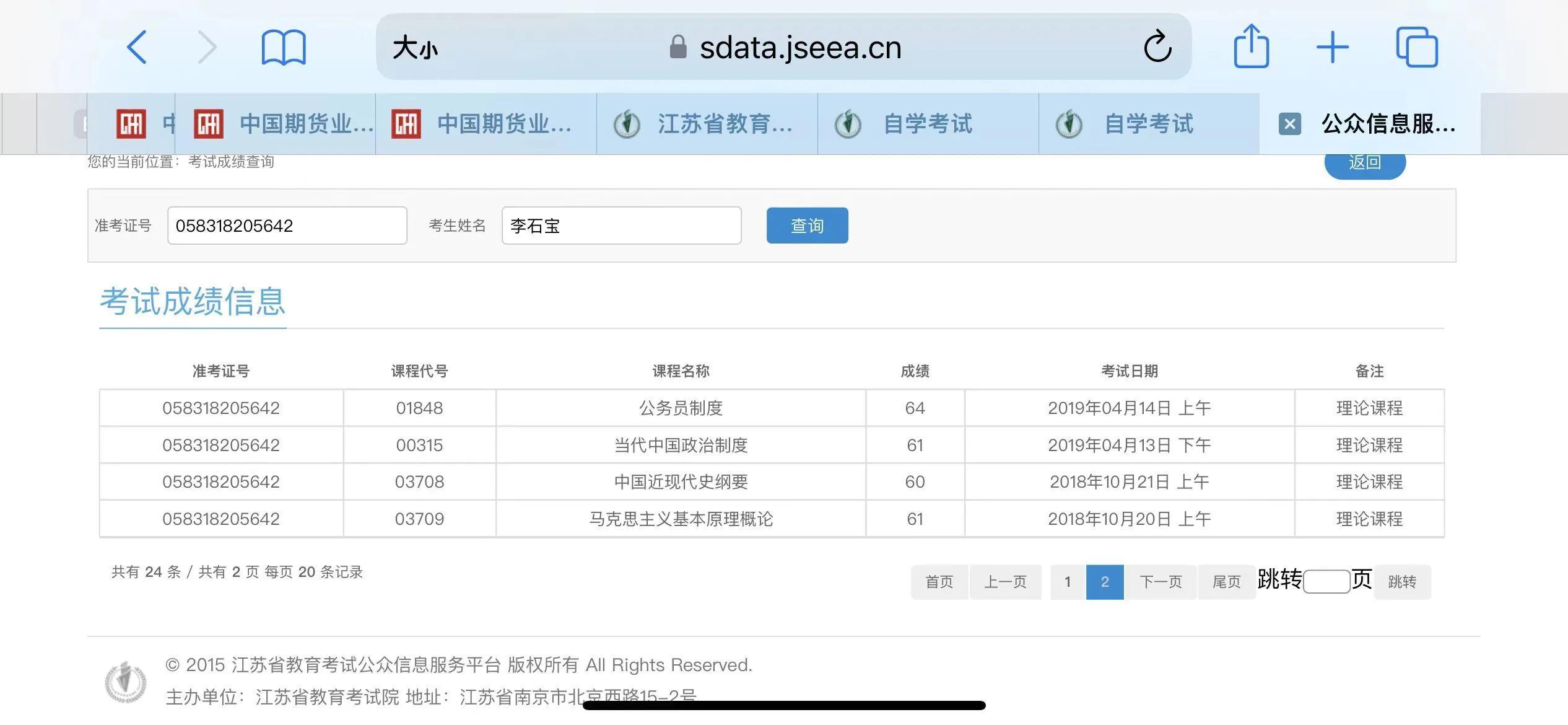Go to 上一页 previous page
Image resolution: width=1568 pixels, height=725 pixels.
click(1006, 582)
